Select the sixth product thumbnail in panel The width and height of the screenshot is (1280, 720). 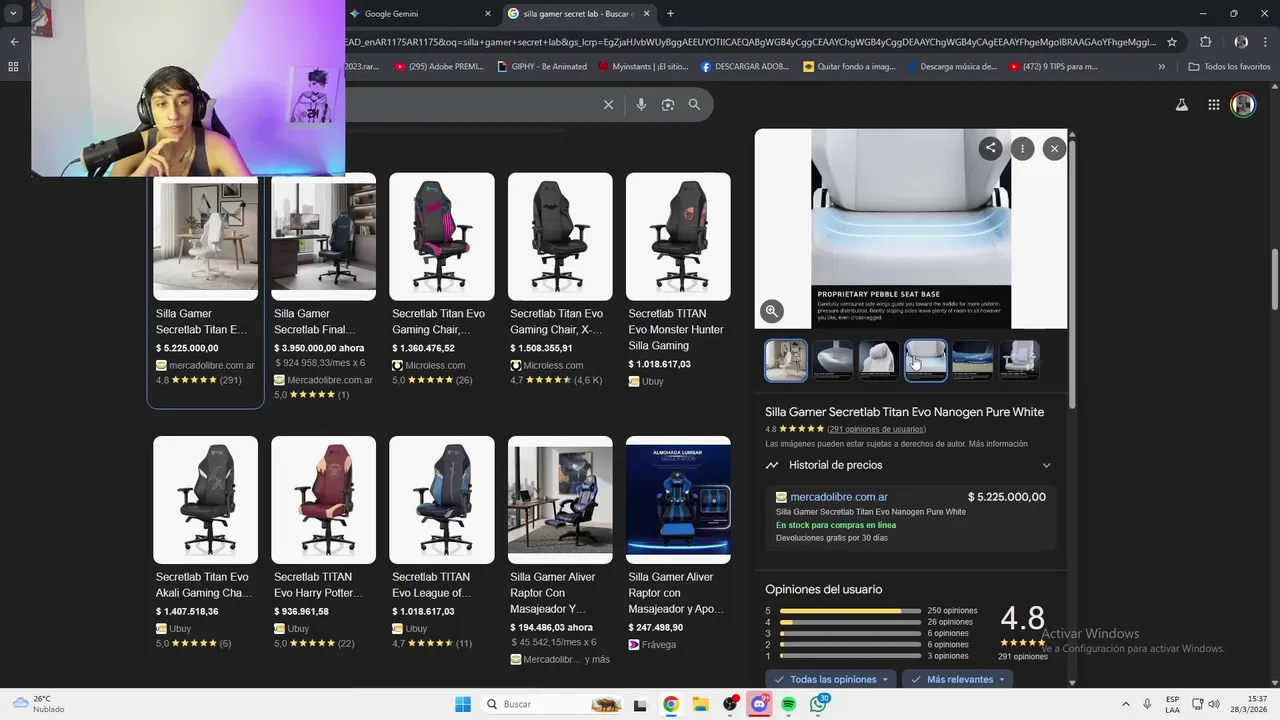point(1019,360)
